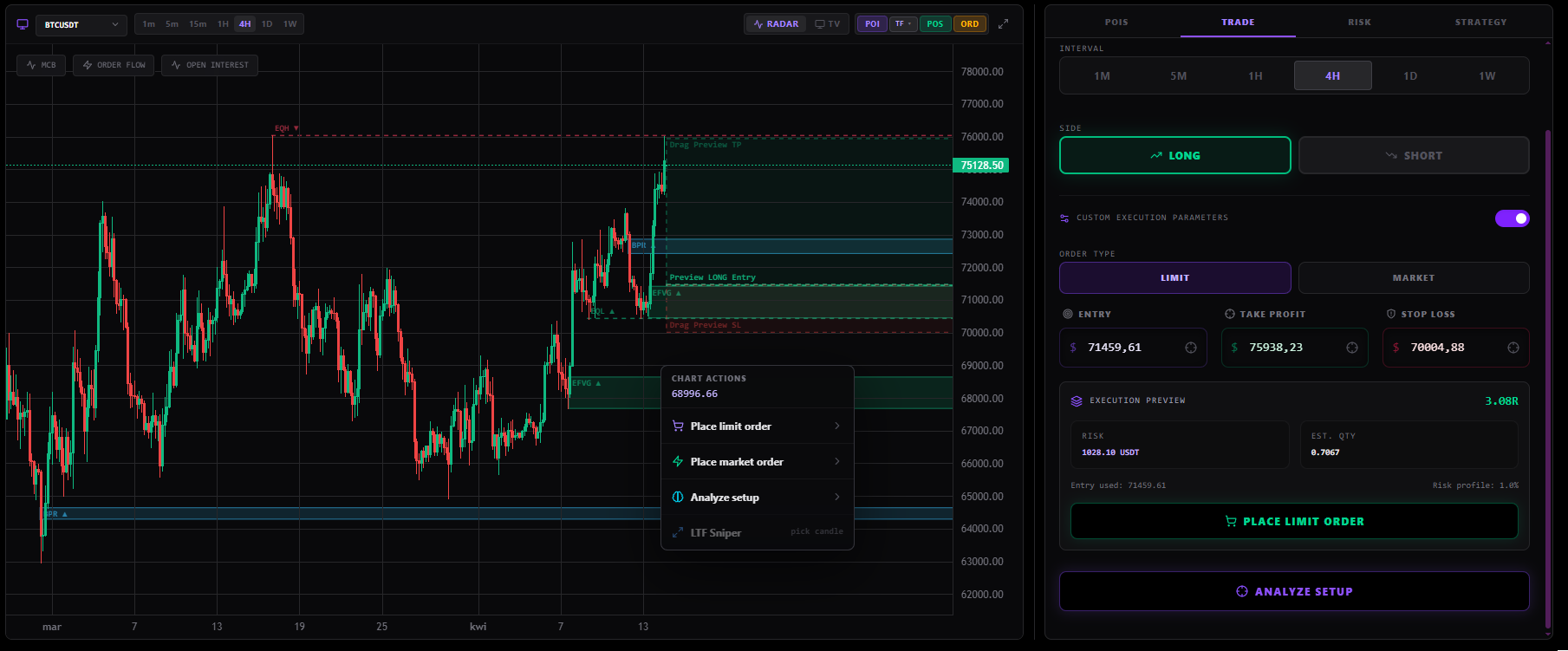Image resolution: width=1568 pixels, height=651 pixels.
Task: Select the Short side button
Action: [1413, 156]
